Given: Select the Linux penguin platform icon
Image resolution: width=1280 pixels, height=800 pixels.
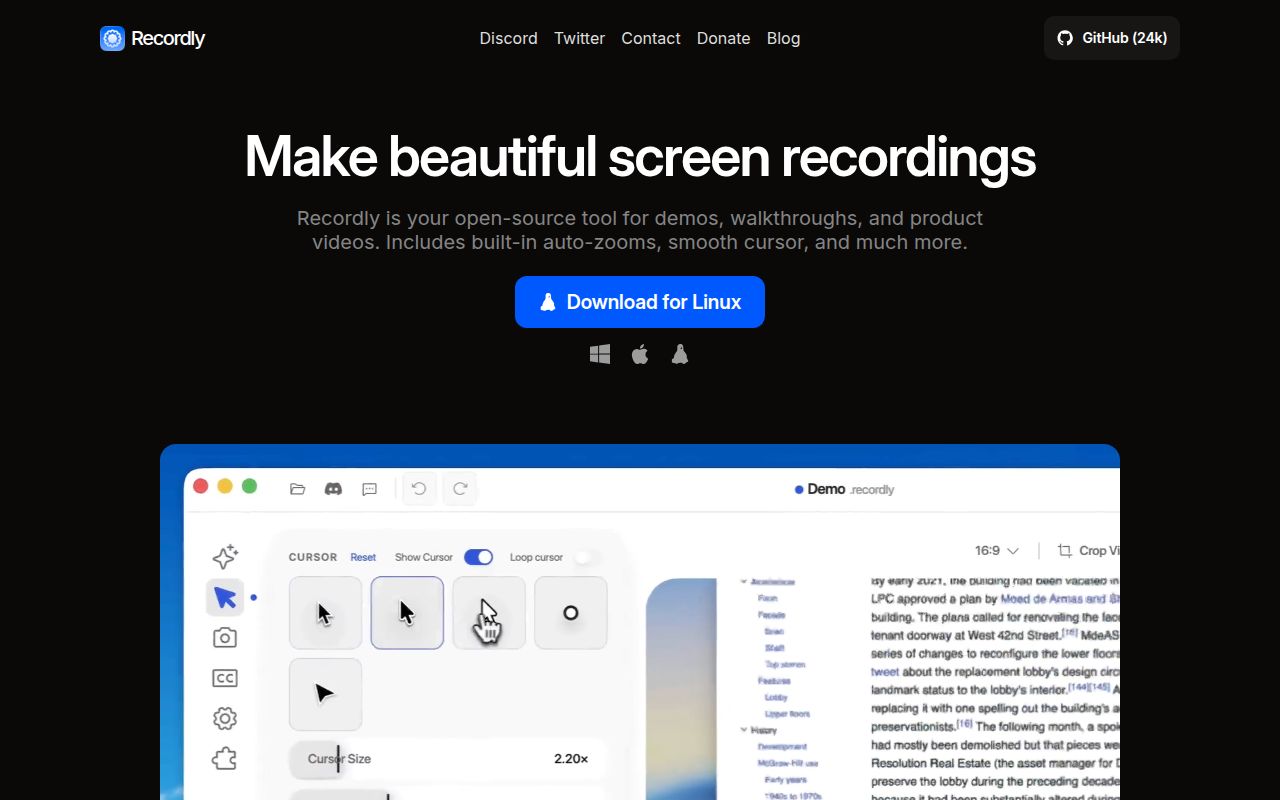Looking at the screenshot, I should point(680,354).
